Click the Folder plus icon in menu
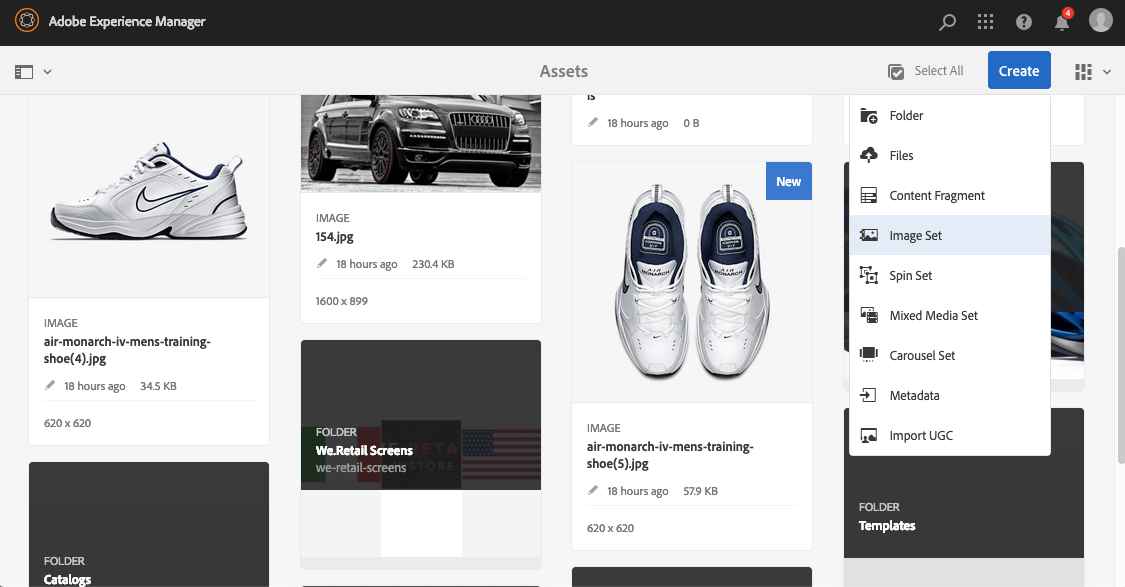Screen dimensions: 1125x587 coord(869,116)
